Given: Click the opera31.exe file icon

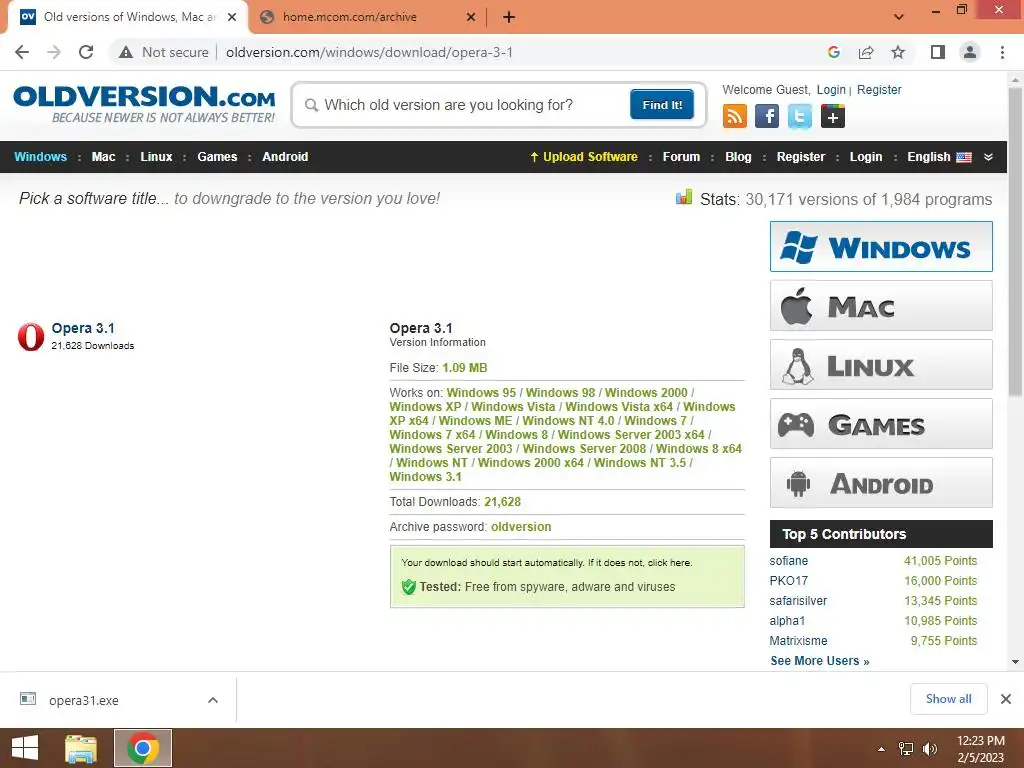Looking at the screenshot, I should pyautogui.click(x=28, y=699).
